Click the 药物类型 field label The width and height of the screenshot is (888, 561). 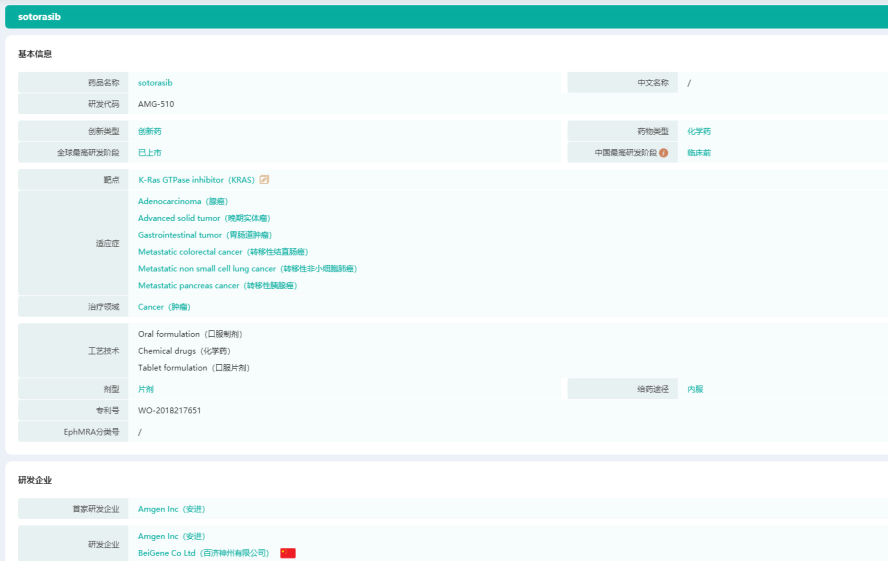(653, 131)
